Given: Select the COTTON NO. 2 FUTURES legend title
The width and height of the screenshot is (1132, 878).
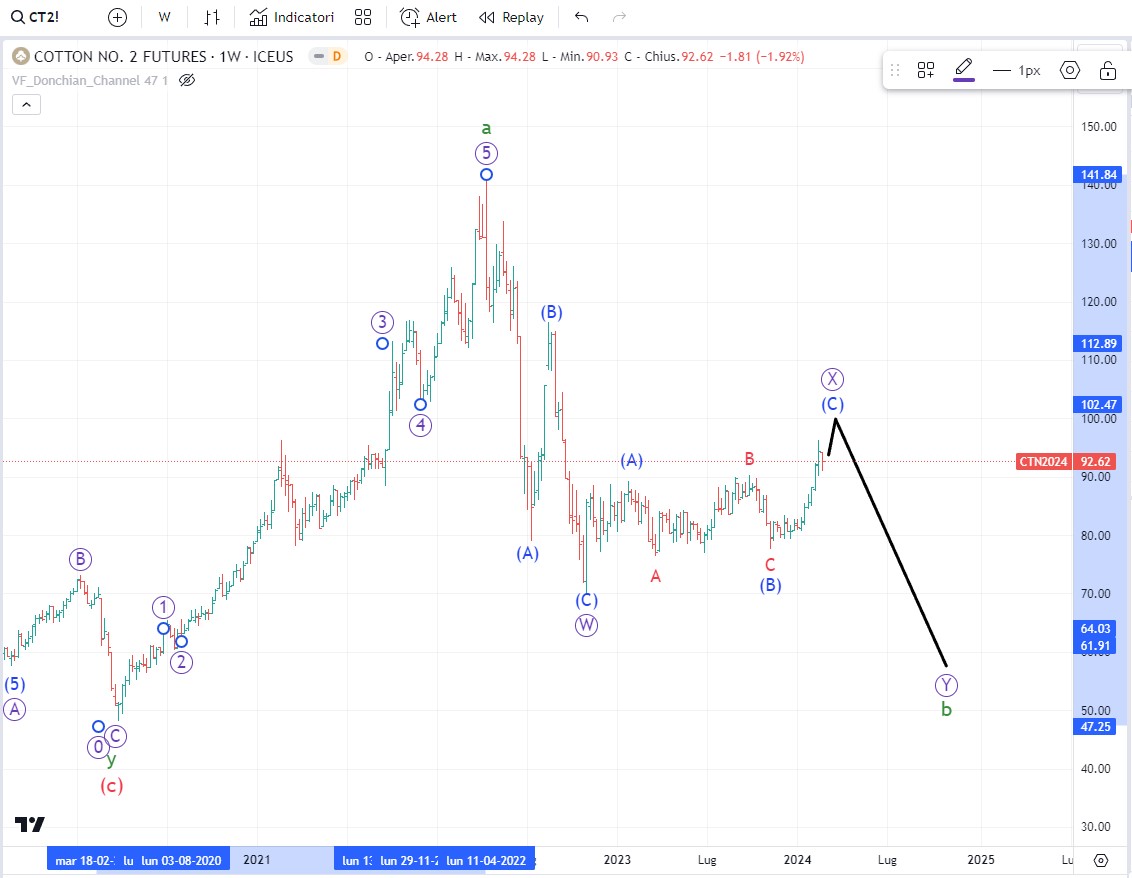Looking at the screenshot, I should click(164, 56).
